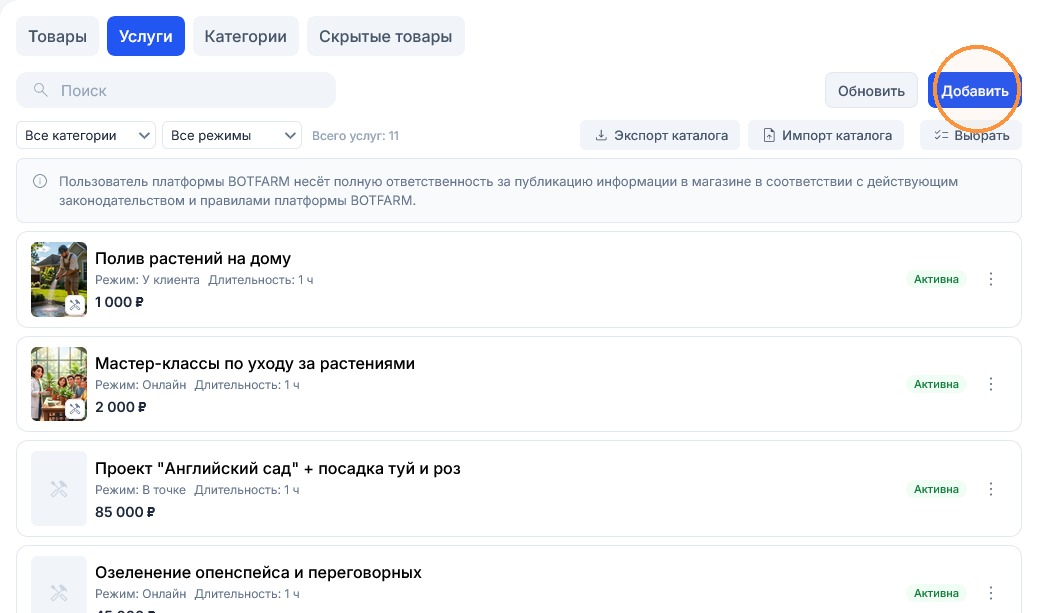Click tools badge on Полив растений thumbnail

(75, 305)
